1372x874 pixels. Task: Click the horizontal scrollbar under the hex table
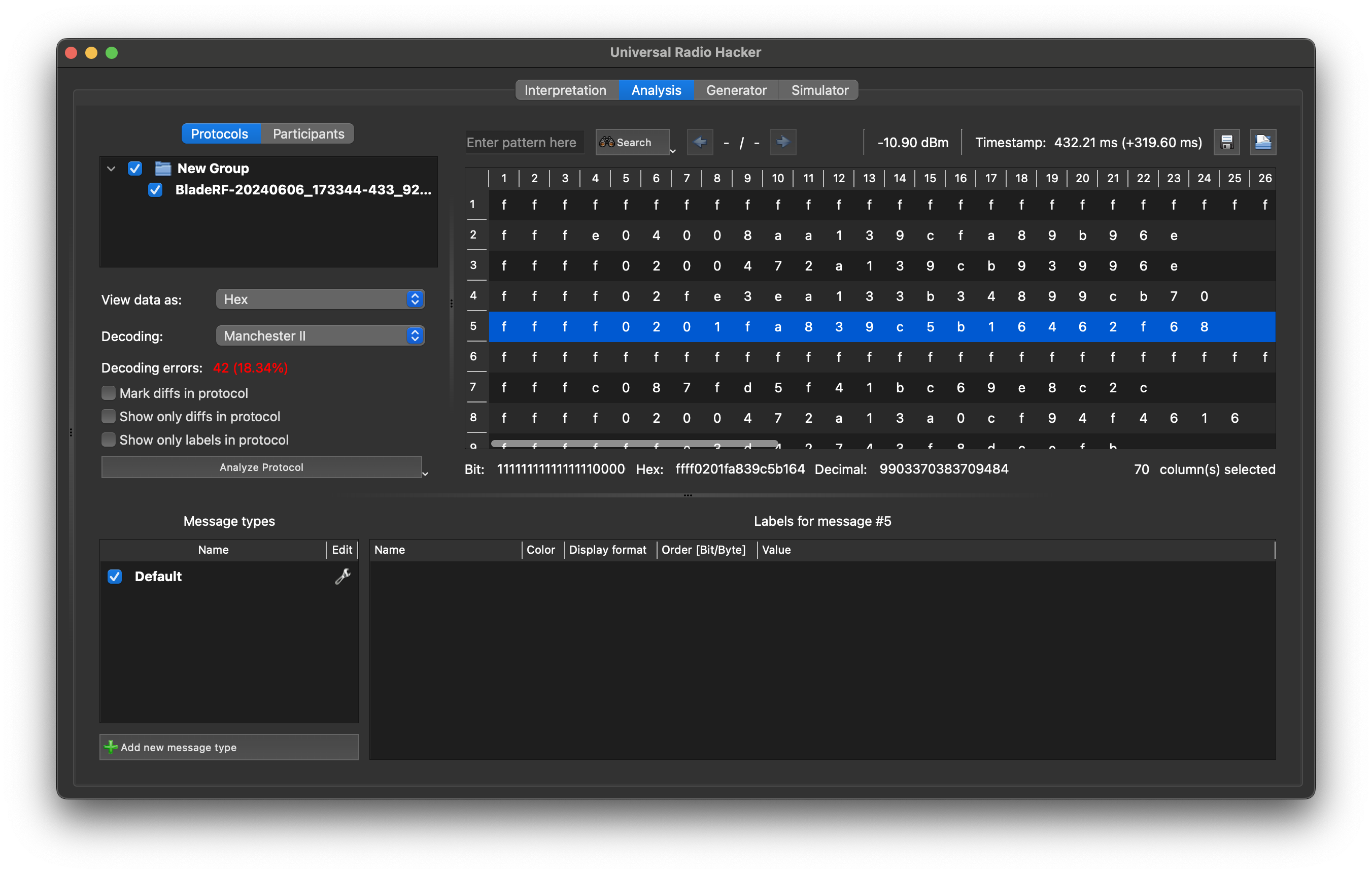tap(634, 444)
